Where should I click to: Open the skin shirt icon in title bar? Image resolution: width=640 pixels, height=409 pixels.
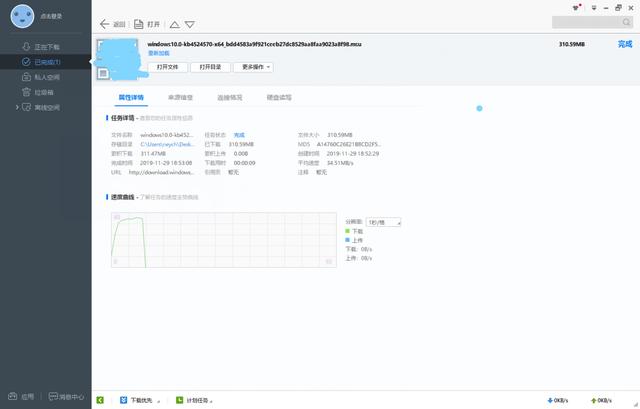point(576,7)
